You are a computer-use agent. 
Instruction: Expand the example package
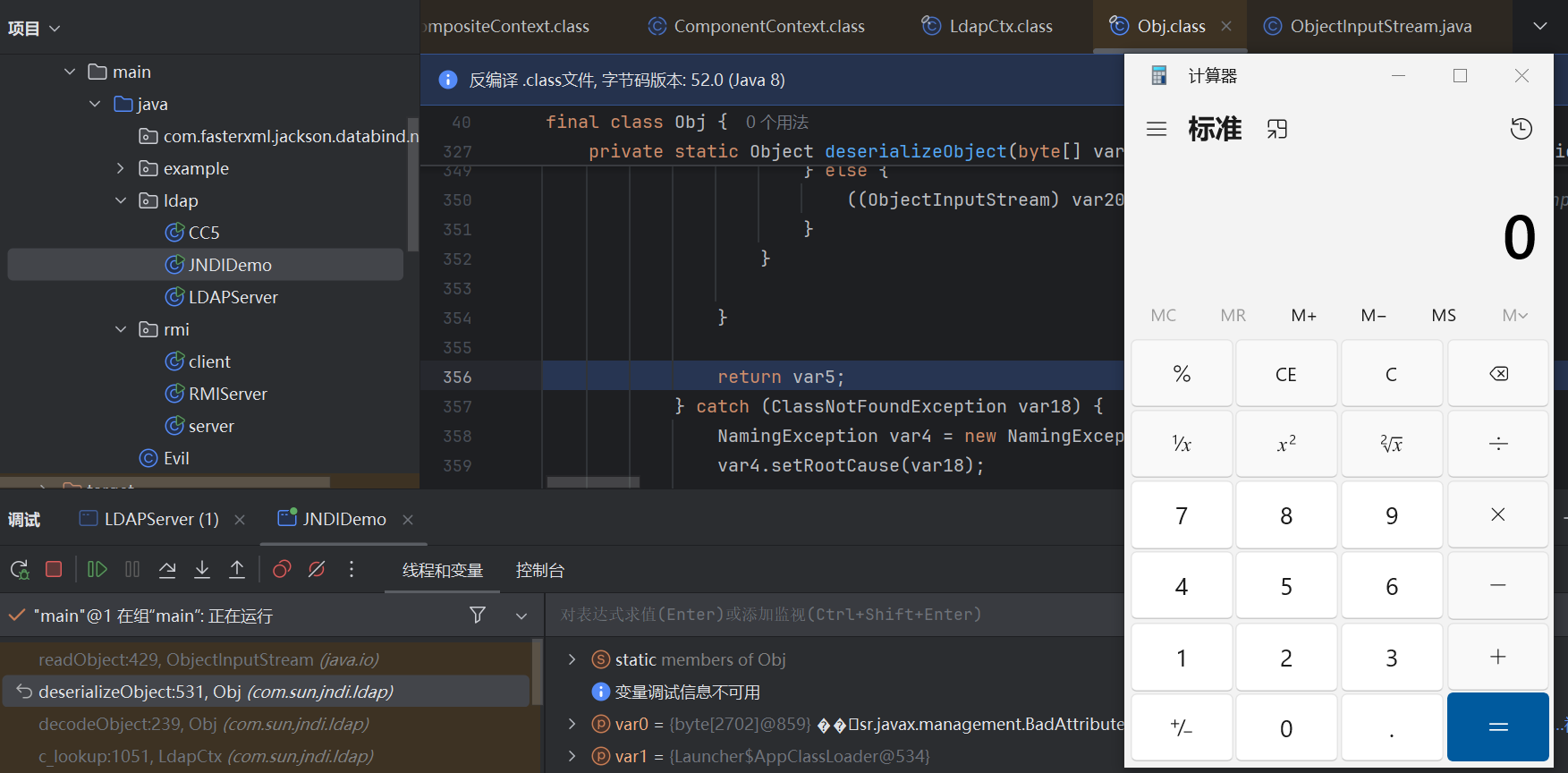(x=121, y=168)
